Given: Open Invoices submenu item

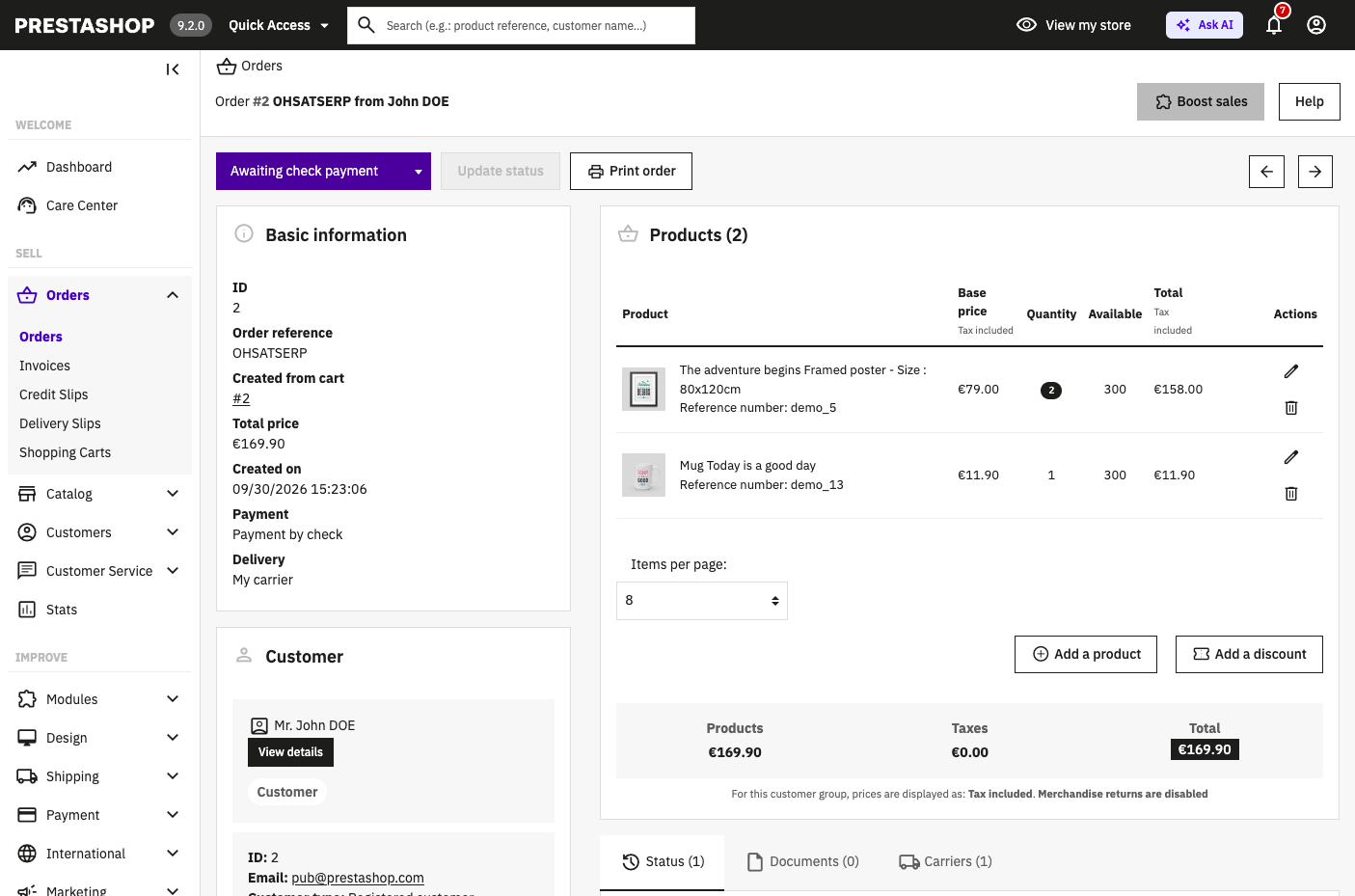Looking at the screenshot, I should pyautogui.click(x=44, y=366).
